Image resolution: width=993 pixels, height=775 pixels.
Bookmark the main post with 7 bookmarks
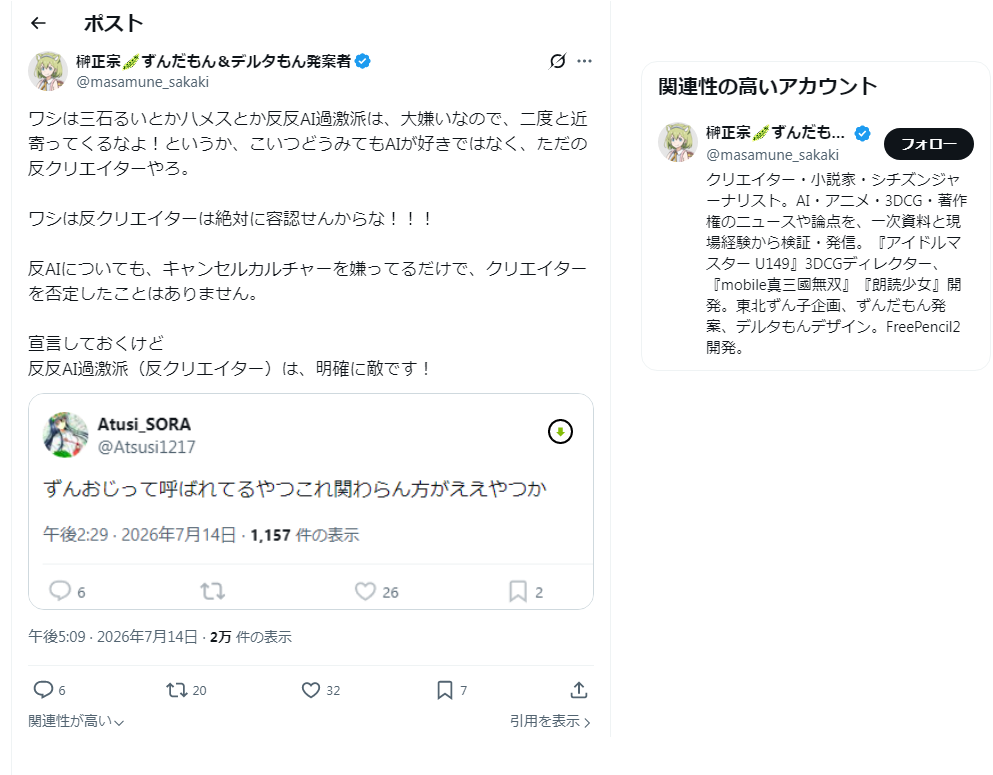tap(445, 690)
